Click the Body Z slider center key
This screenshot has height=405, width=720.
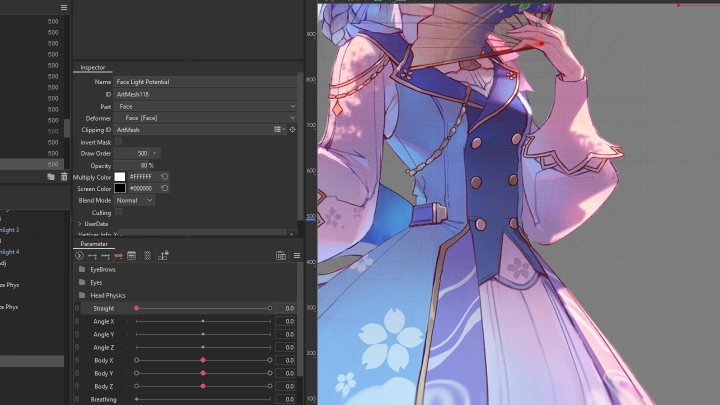click(x=203, y=386)
